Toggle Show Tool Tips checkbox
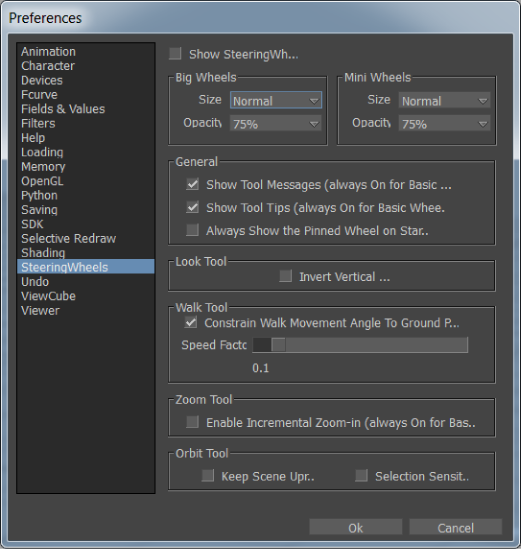The image size is (521, 549). [x=193, y=207]
